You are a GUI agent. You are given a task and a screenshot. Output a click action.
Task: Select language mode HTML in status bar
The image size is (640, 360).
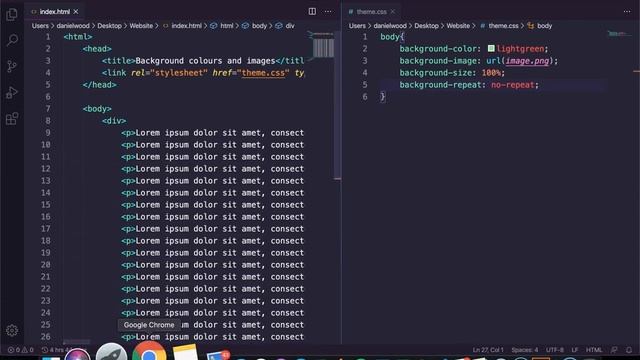click(594, 350)
